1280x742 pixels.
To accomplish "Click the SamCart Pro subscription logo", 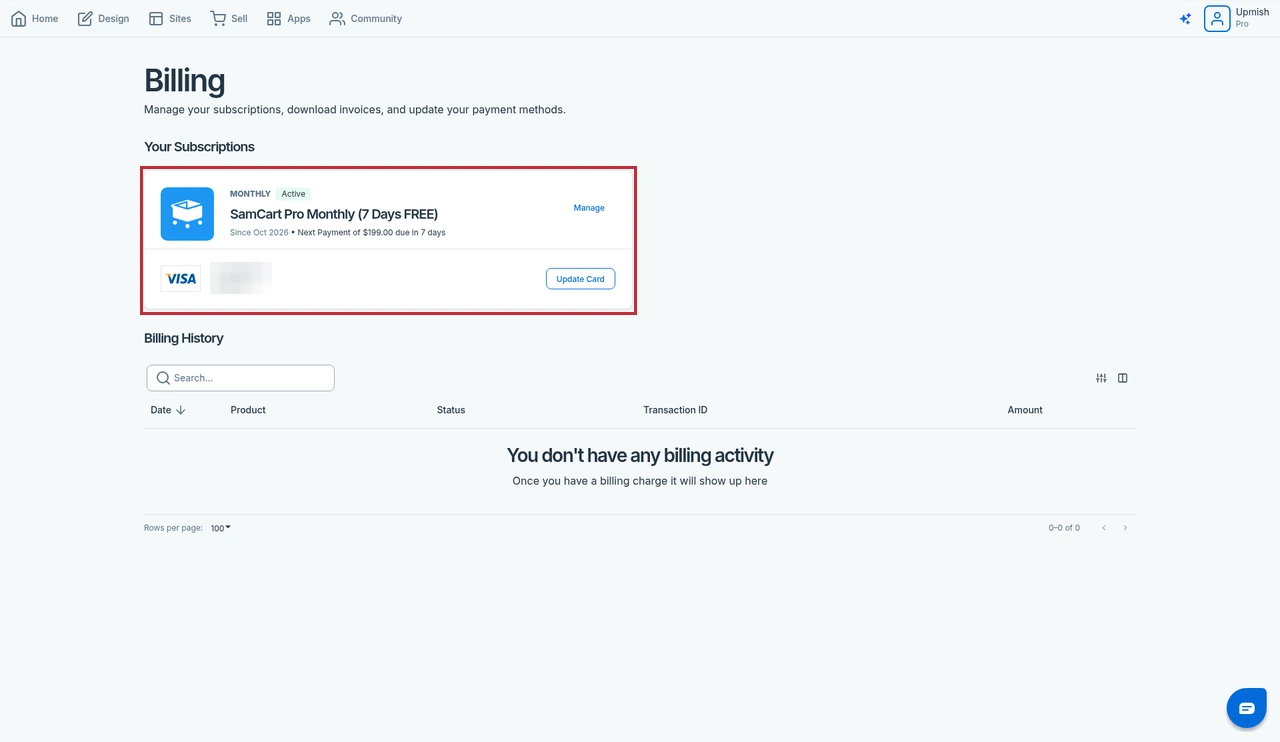I will 187,213.
